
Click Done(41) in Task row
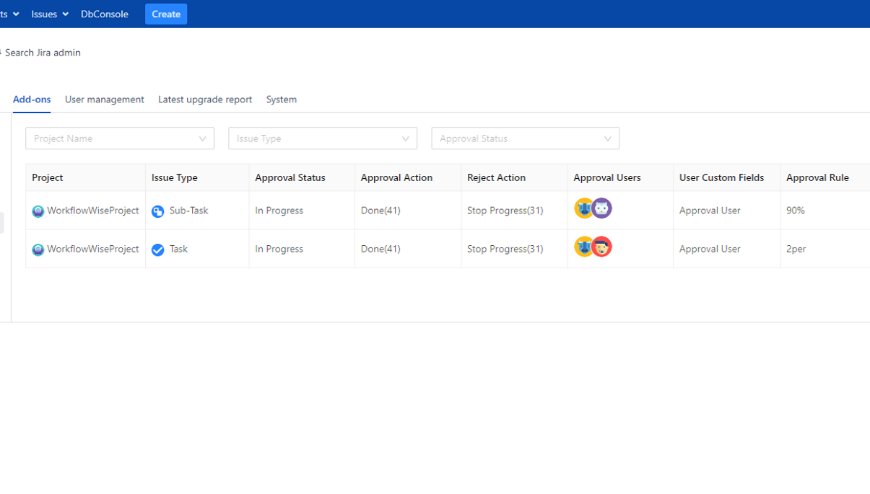381,249
